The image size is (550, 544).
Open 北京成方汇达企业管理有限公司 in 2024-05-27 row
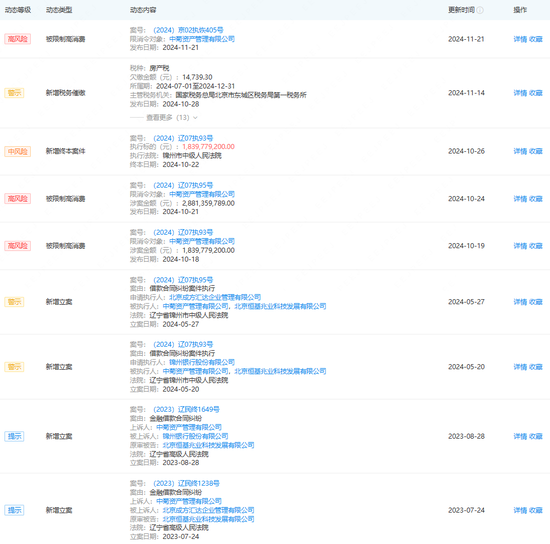coord(215,297)
